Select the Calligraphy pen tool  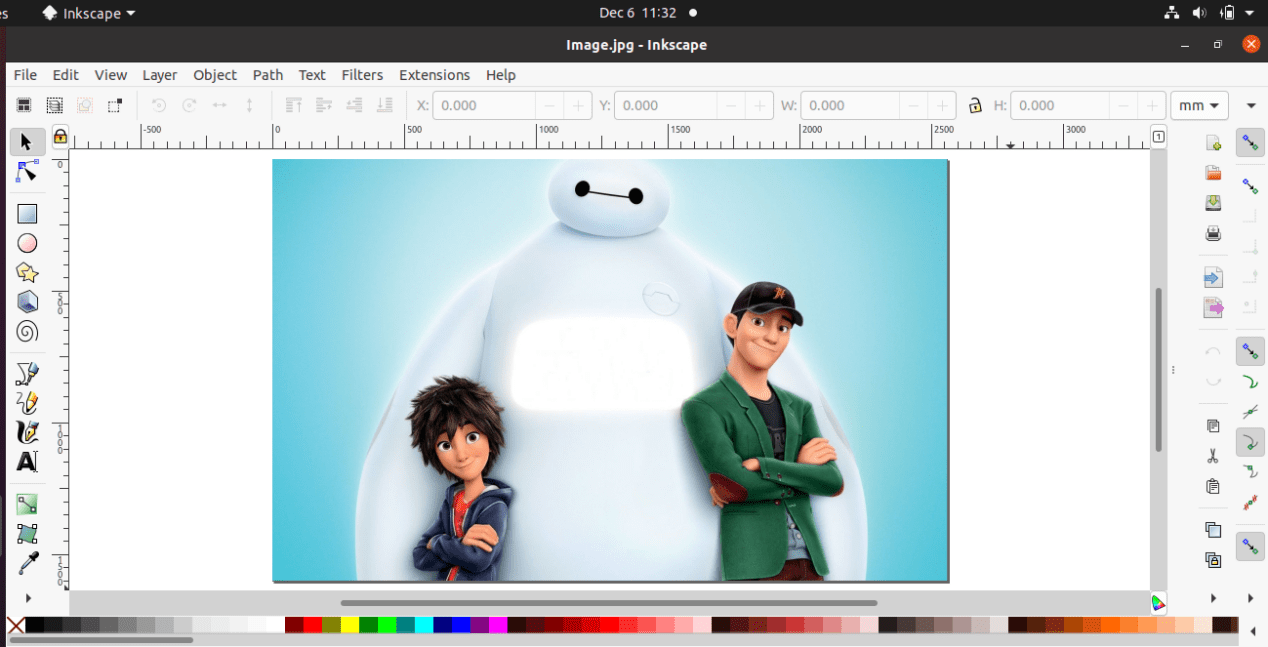point(27,432)
